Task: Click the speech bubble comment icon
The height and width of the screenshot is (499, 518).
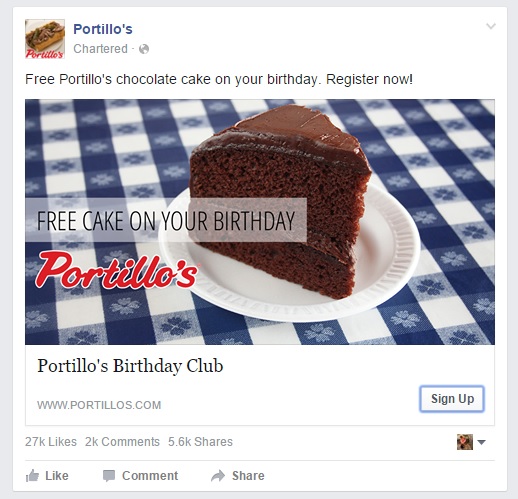Action: click(x=109, y=476)
